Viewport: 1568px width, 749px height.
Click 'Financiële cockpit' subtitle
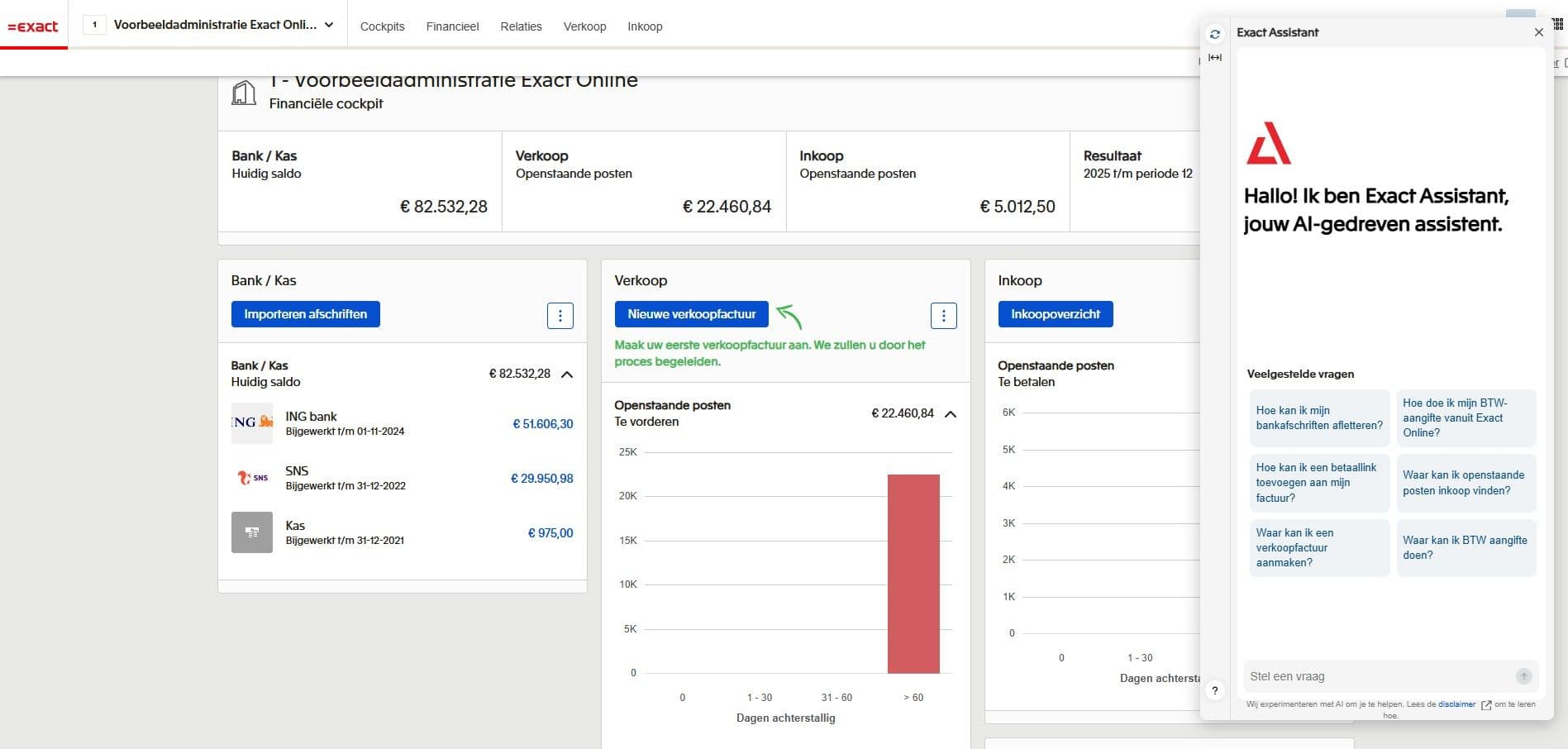[326, 103]
